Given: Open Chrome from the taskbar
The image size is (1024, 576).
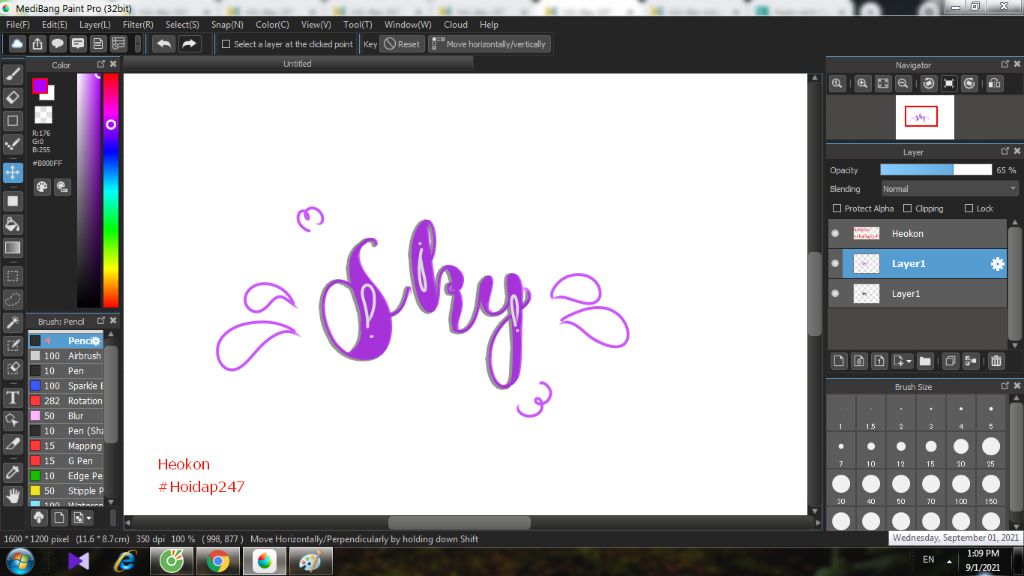Looking at the screenshot, I should point(218,561).
